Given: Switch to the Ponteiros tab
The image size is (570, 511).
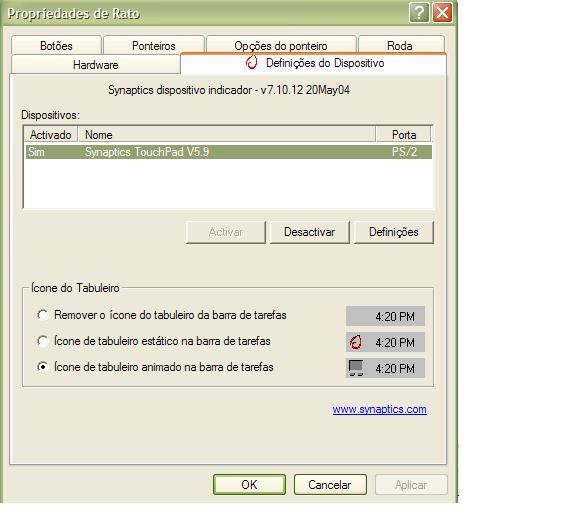Looking at the screenshot, I should tap(154, 46).
